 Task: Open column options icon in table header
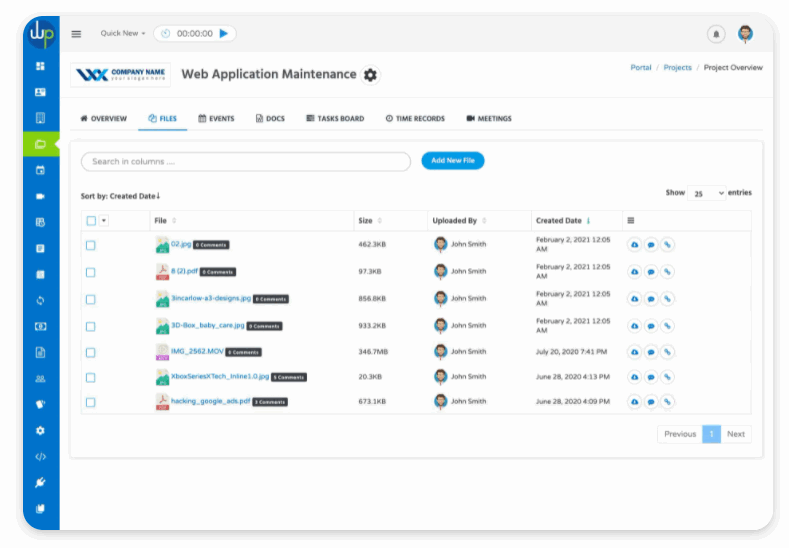click(630, 220)
